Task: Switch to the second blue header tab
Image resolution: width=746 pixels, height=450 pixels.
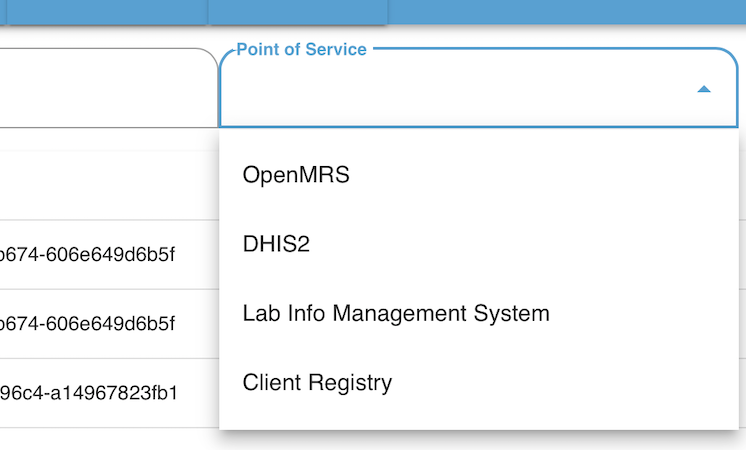Action: 298,12
